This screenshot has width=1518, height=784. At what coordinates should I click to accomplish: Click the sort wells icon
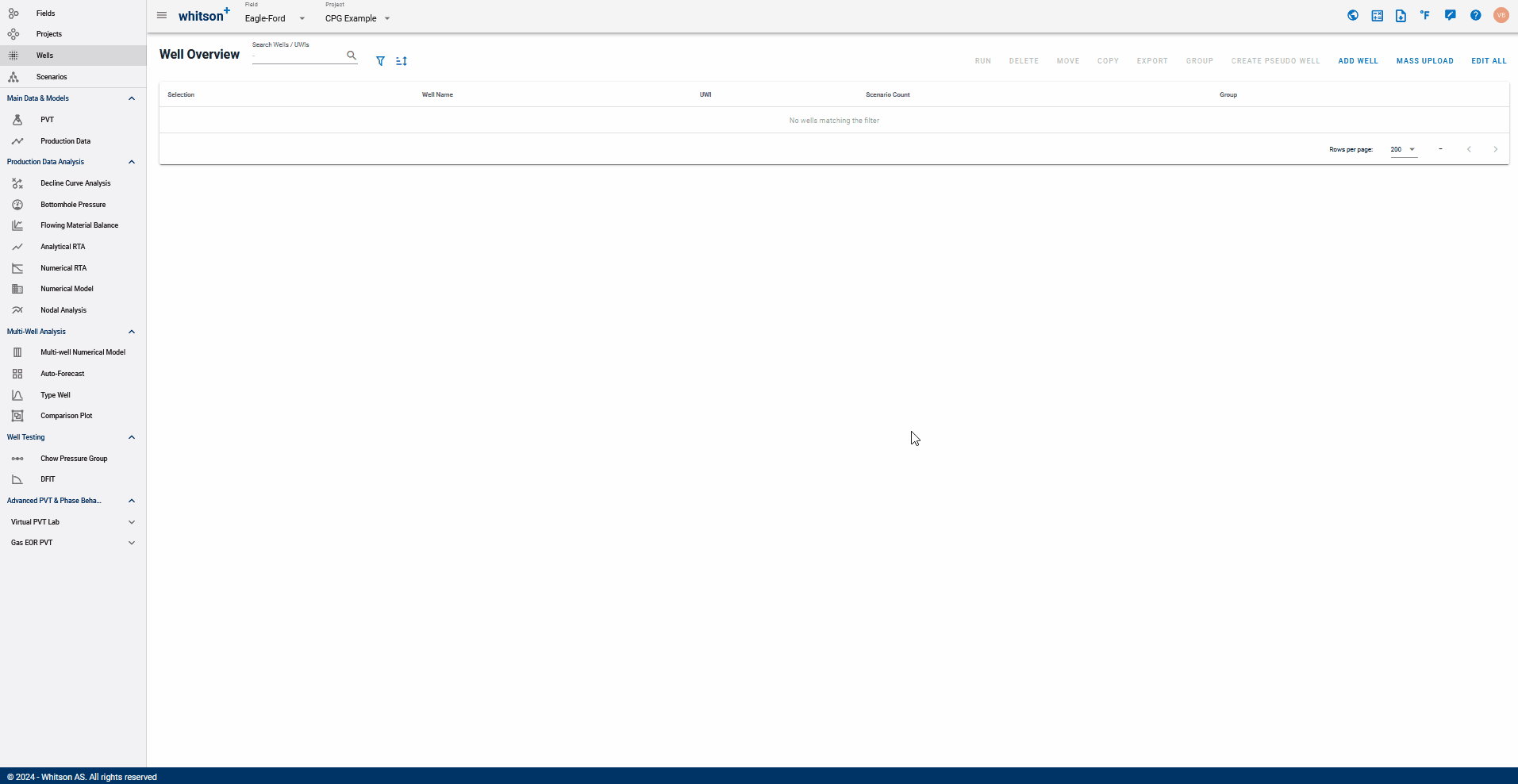pos(402,61)
